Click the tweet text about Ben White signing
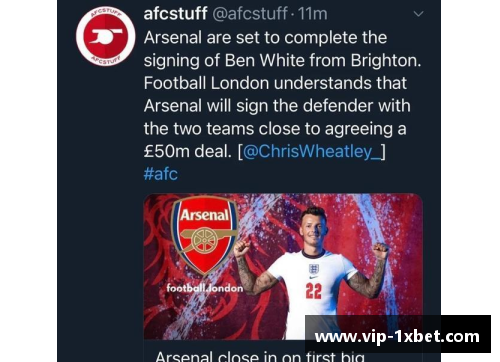 pyautogui.click(x=282, y=94)
